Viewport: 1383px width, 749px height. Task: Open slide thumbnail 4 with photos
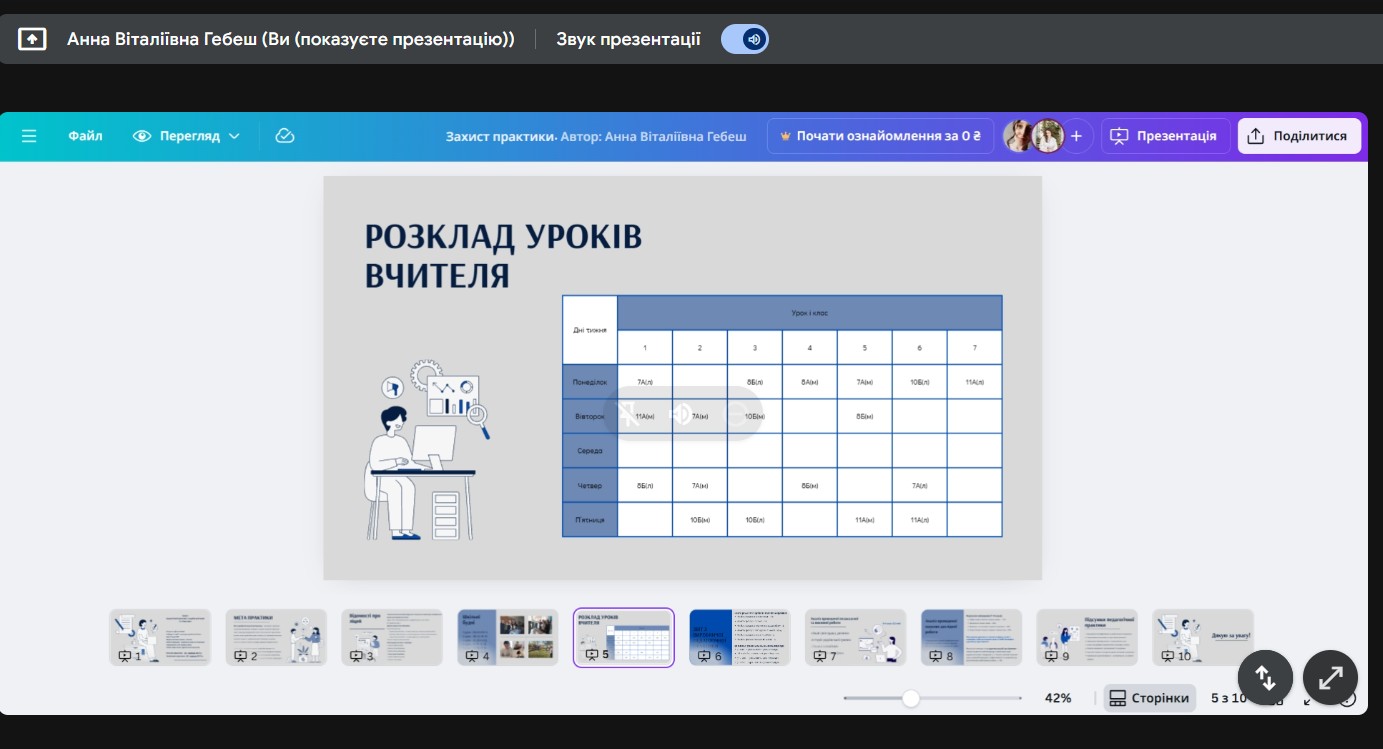(x=508, y=637)
